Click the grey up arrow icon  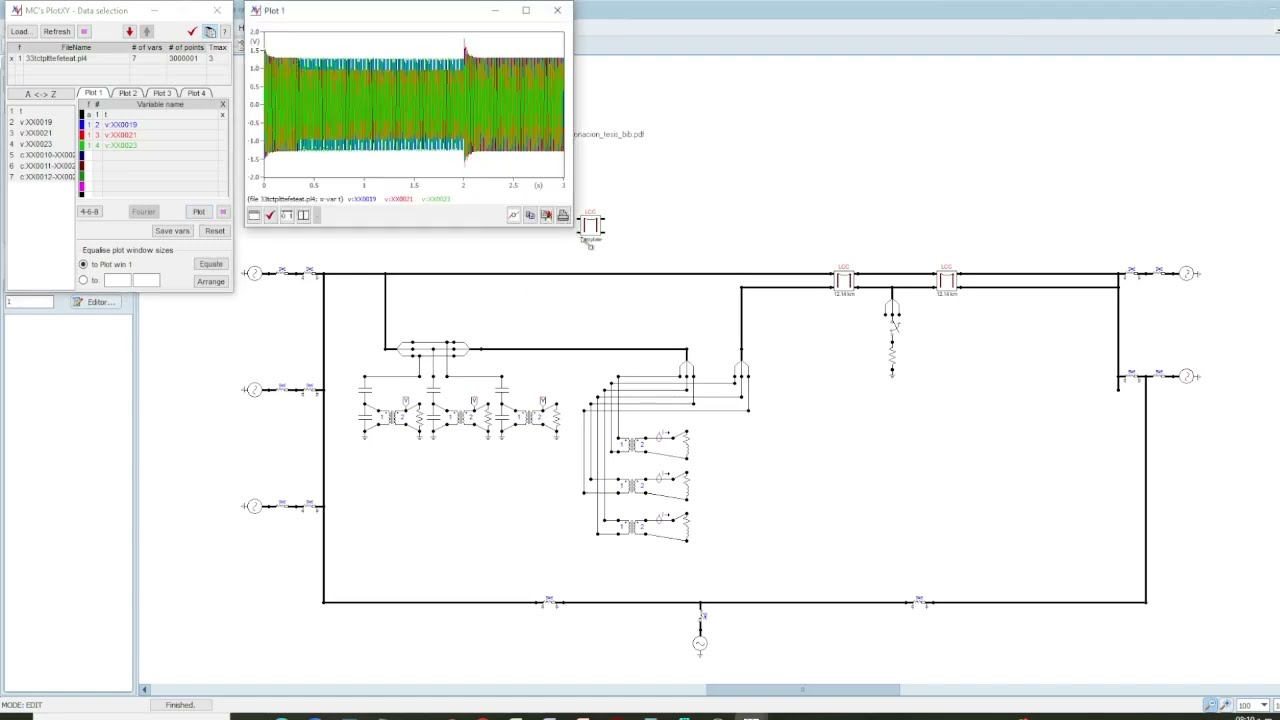pos(146,32)
